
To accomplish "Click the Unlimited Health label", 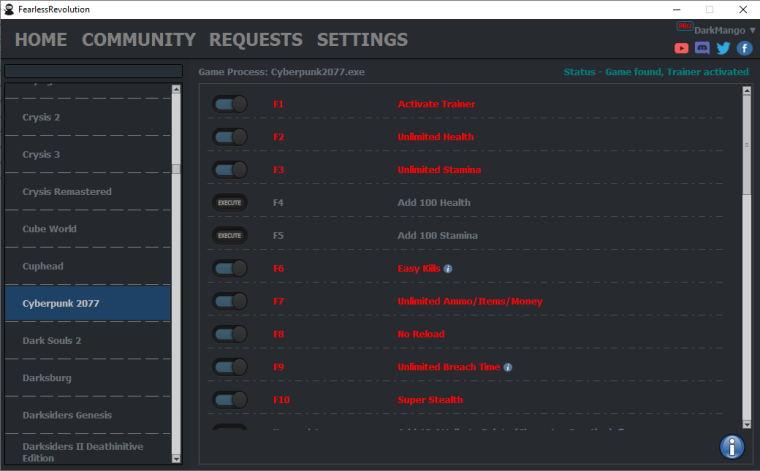I will (x=436, y=137).
